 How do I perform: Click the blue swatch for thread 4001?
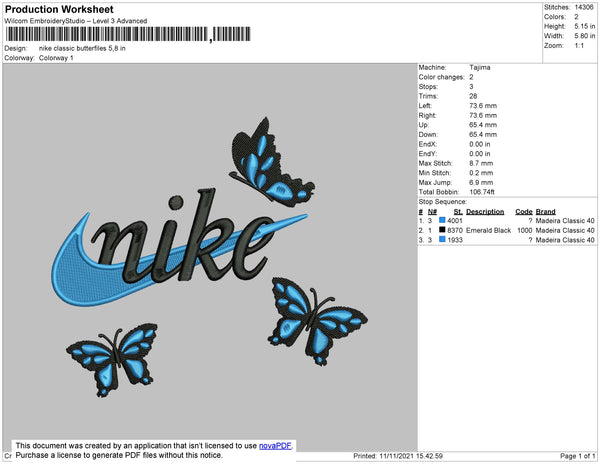tap(442, 220)
